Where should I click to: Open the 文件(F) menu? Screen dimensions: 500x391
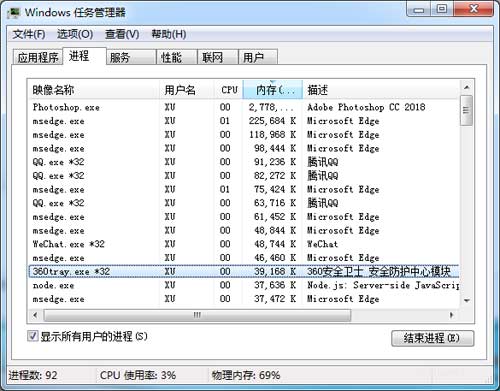tap(29, 34)
